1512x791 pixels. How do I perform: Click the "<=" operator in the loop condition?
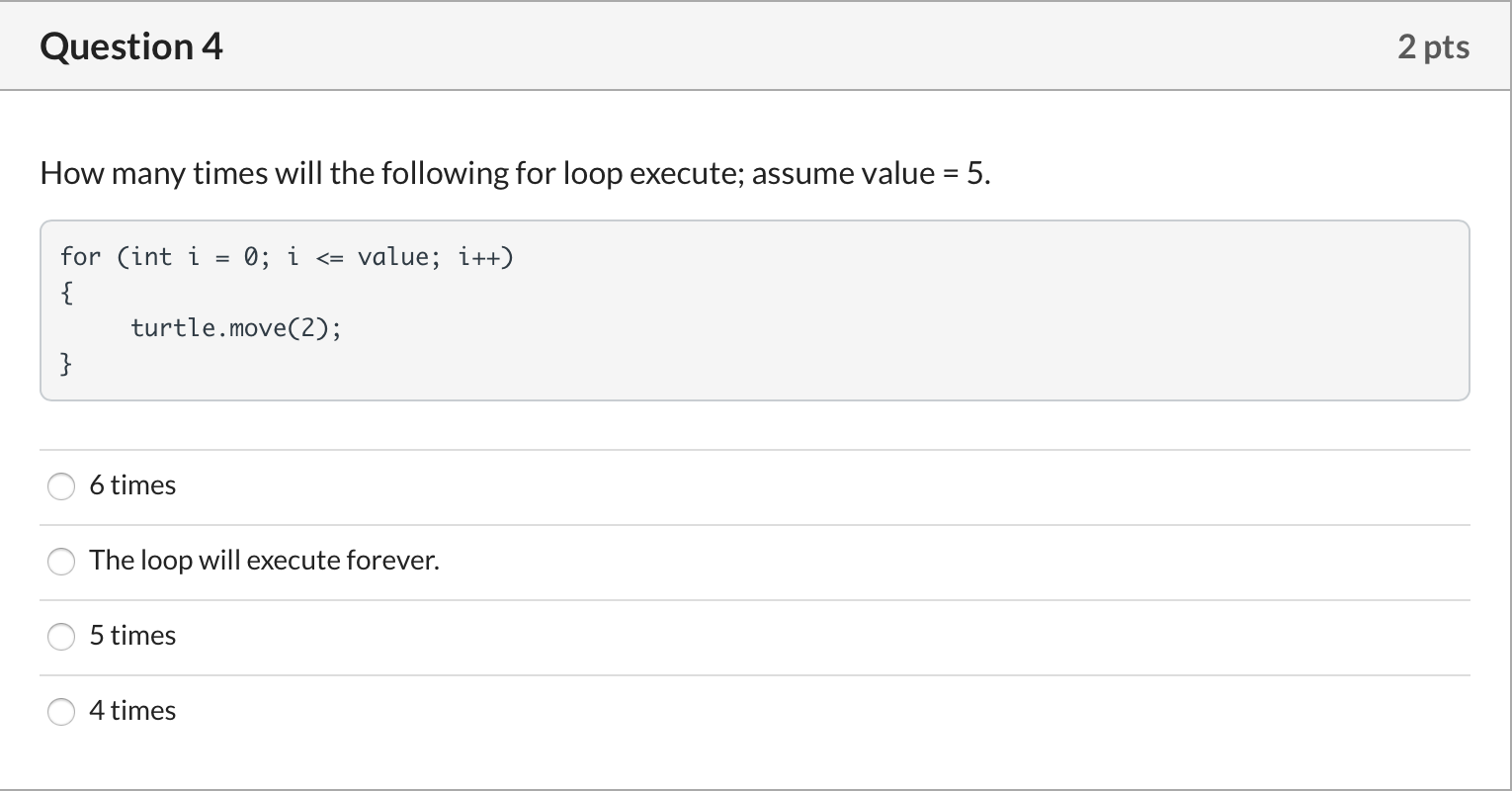329,258
